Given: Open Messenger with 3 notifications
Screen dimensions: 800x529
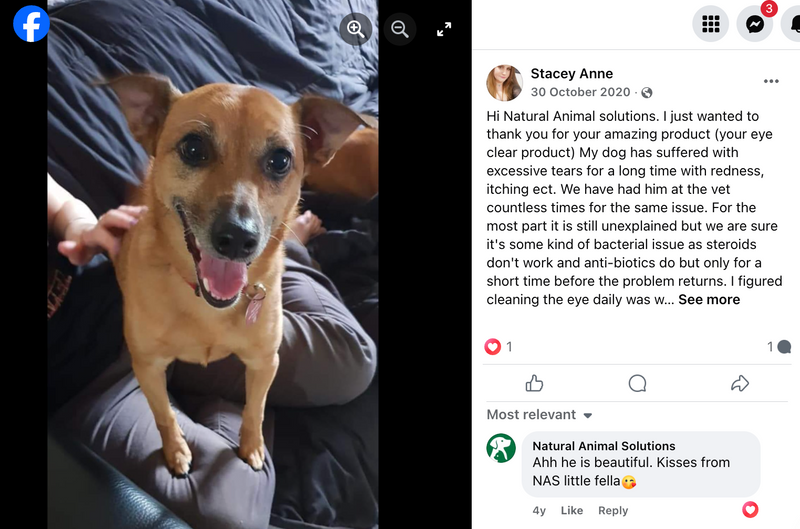Looking at the screenshot, I should click(x=755, y=24).
